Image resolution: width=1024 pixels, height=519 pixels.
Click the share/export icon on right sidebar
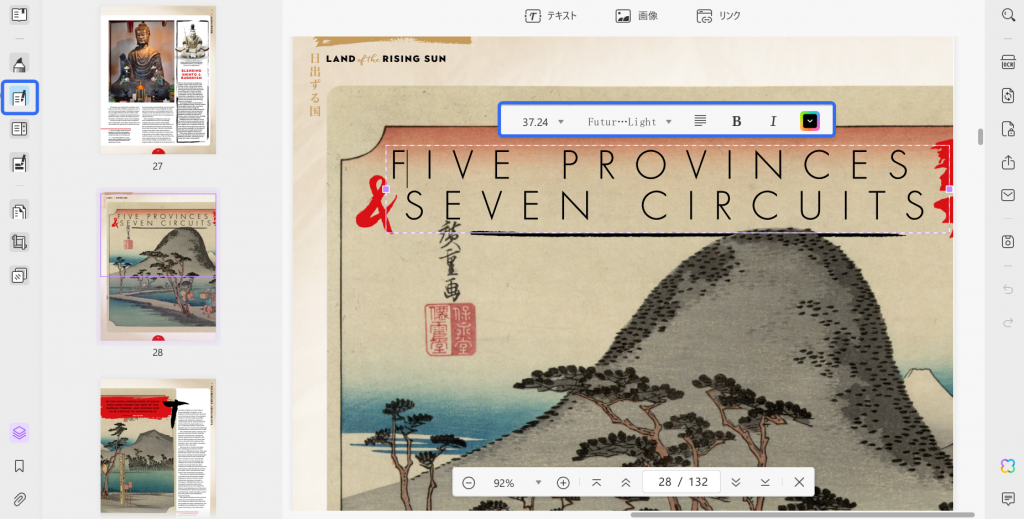pos(1008,162)
